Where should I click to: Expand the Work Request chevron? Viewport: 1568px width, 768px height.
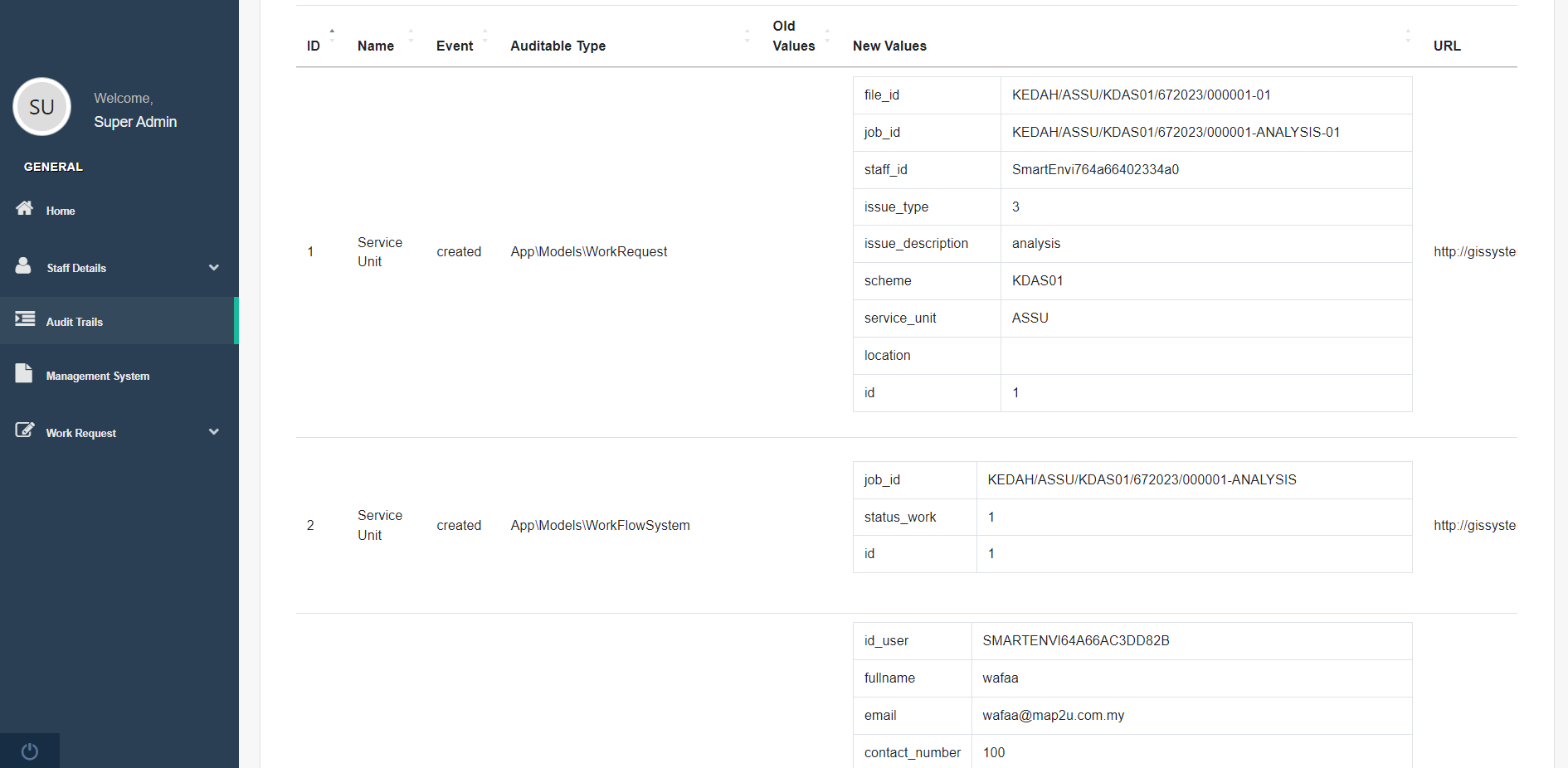pos(214,432)
